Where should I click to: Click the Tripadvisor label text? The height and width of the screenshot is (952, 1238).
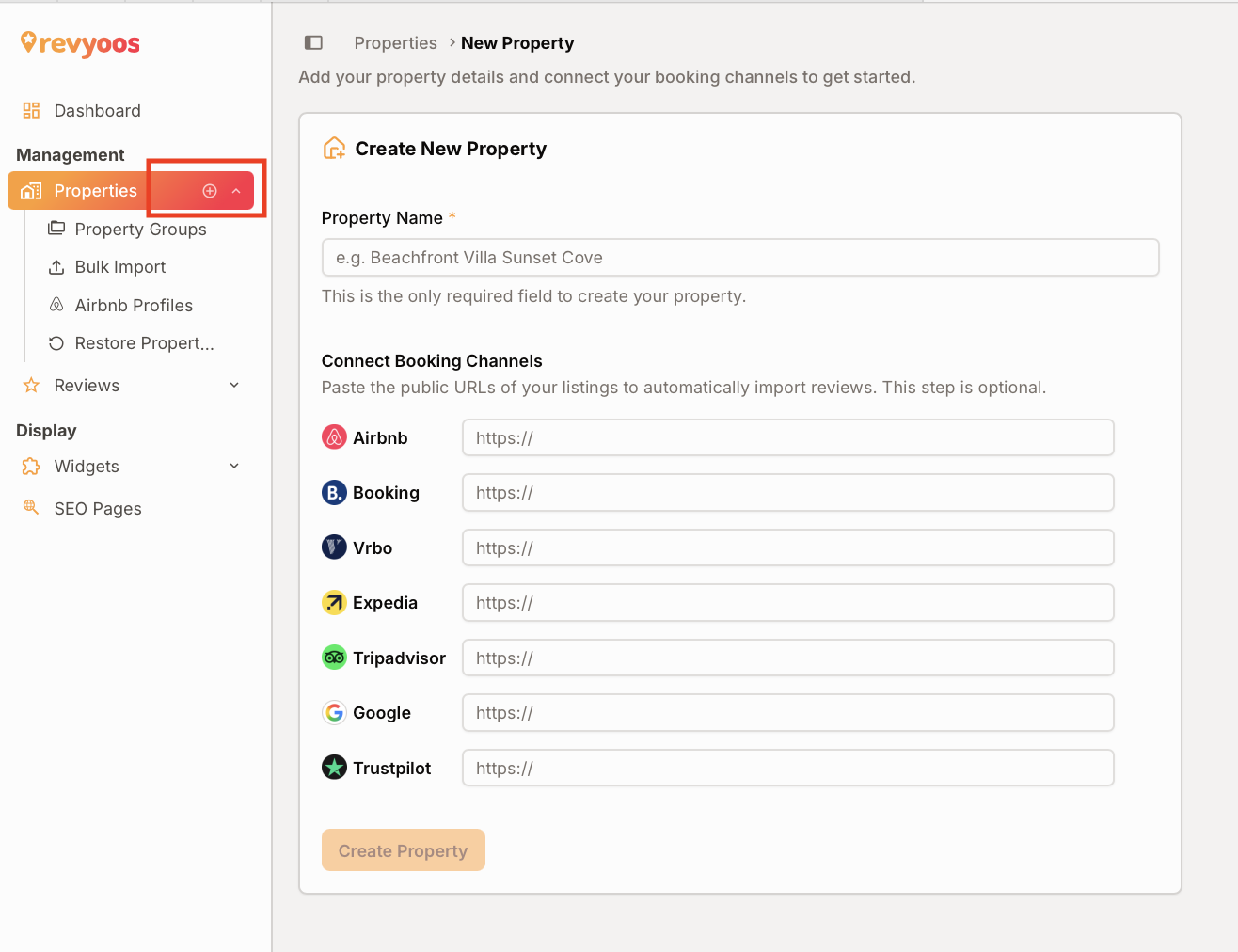400,658
